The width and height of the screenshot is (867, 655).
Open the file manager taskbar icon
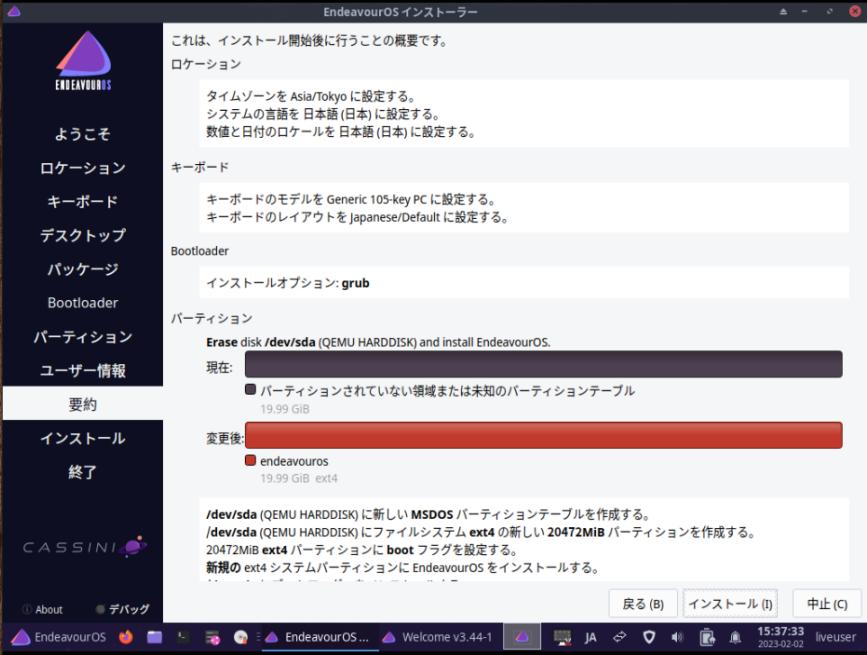(x=154, y=637)
